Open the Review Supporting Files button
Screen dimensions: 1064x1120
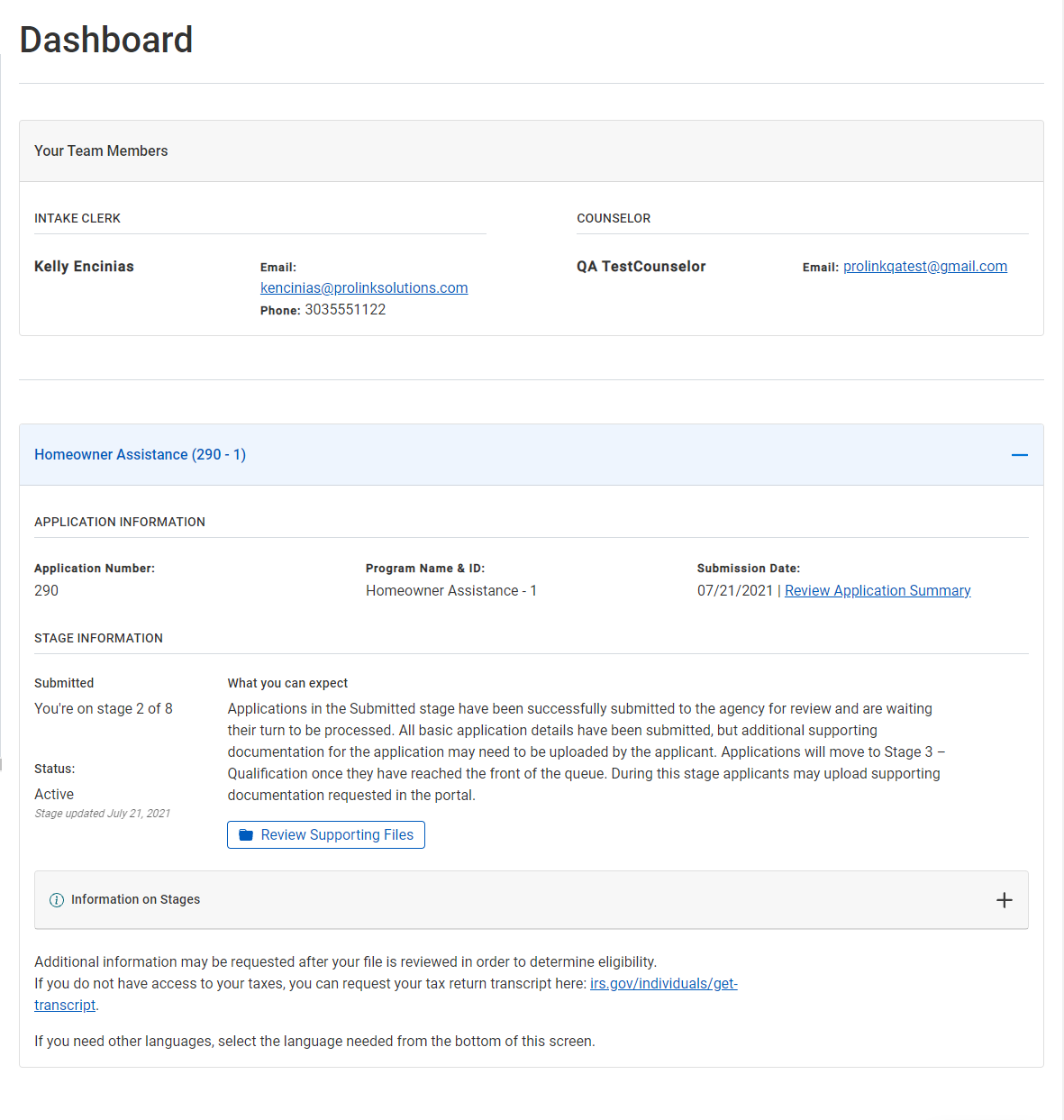point(325,834)
